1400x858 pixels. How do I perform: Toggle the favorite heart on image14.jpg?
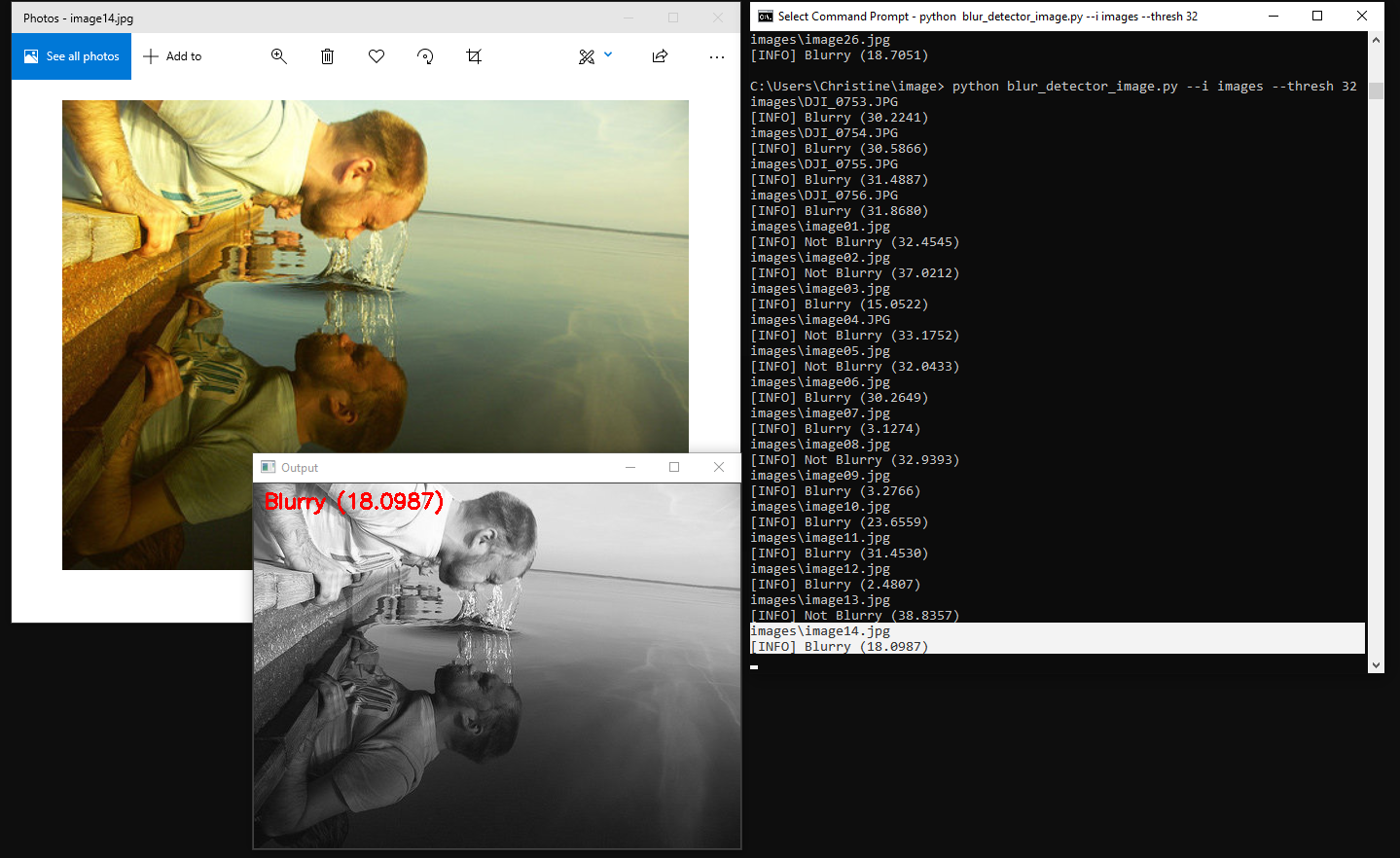coord(376,56)
